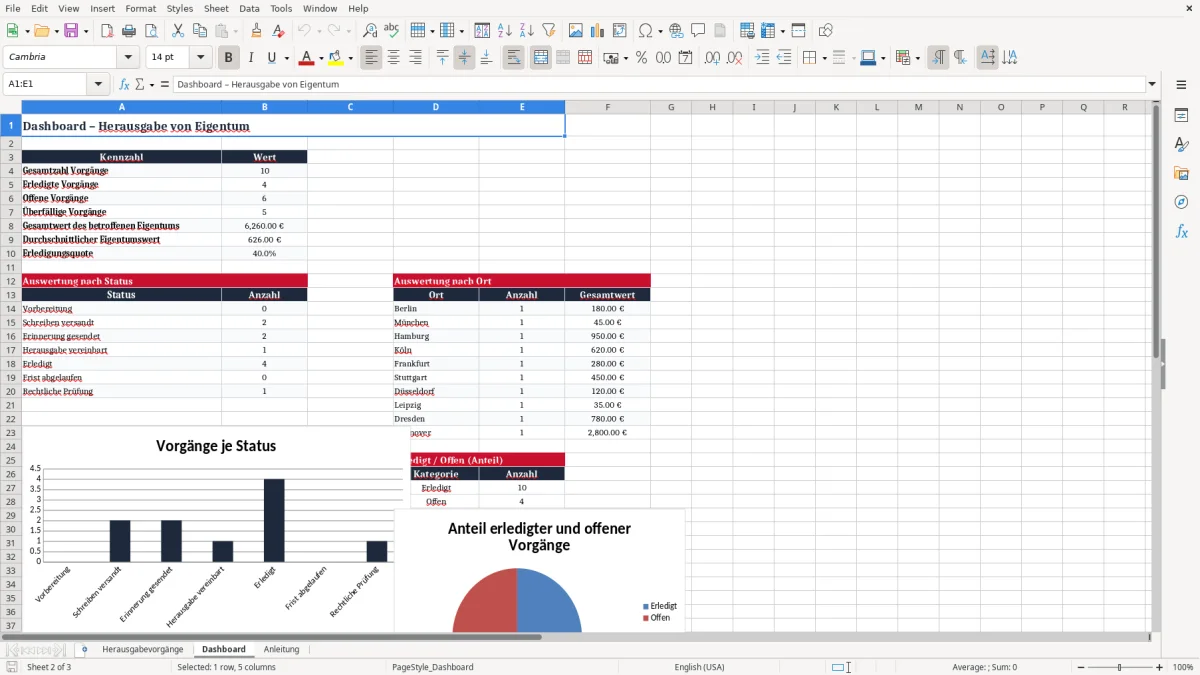1200x675 pixels.
Task: Click the zoom slider in status bar
Action: pyautogui.click(x=1119, y=667)
